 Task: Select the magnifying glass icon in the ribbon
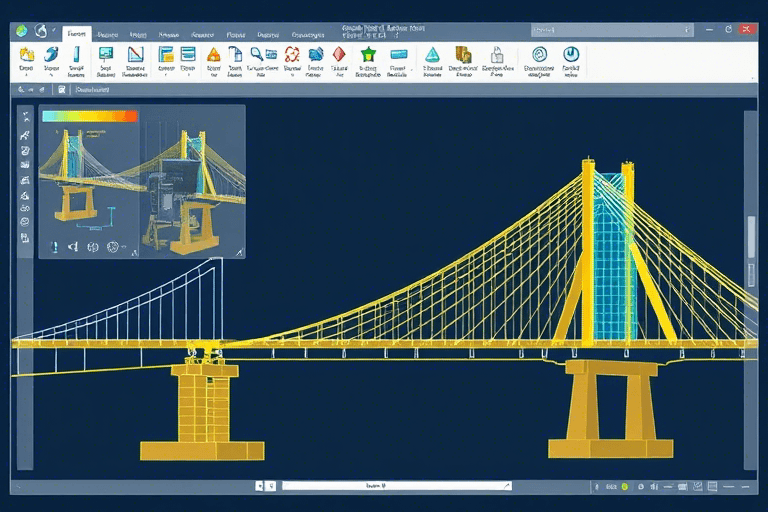click(x=258, y=55)
